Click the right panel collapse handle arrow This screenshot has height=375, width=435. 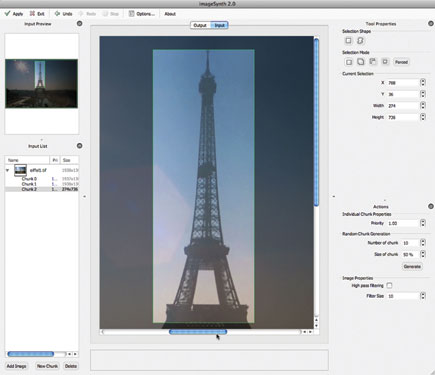(x=334, y=197)
